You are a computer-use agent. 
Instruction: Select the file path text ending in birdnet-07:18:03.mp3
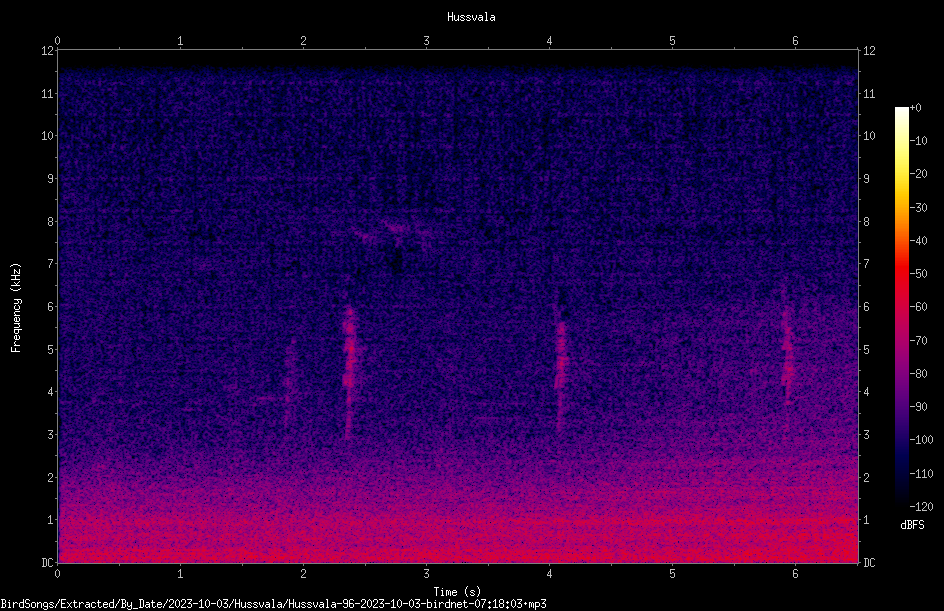tap(273, 604)
